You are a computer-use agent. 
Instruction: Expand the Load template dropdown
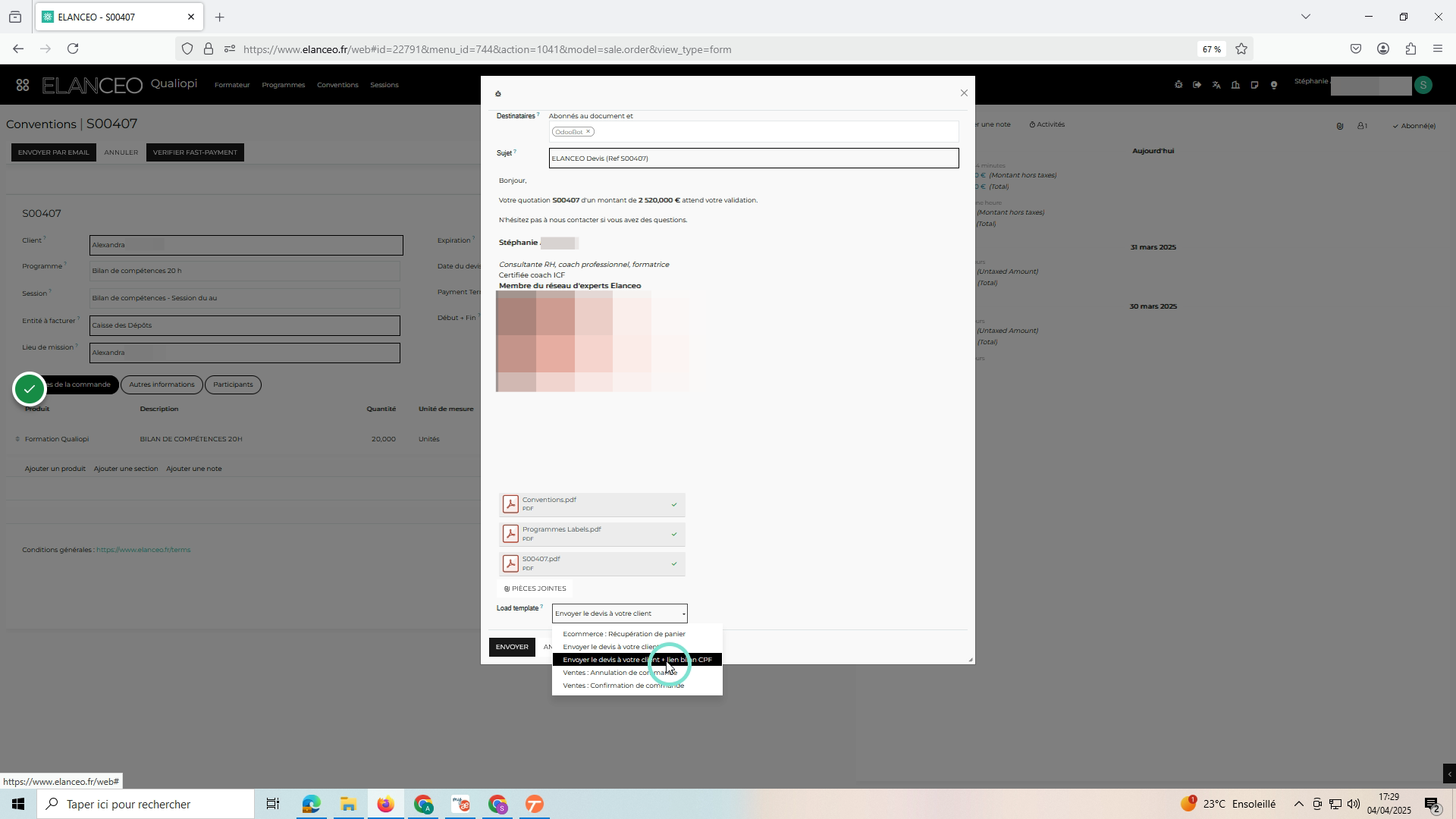pos(620,613)
